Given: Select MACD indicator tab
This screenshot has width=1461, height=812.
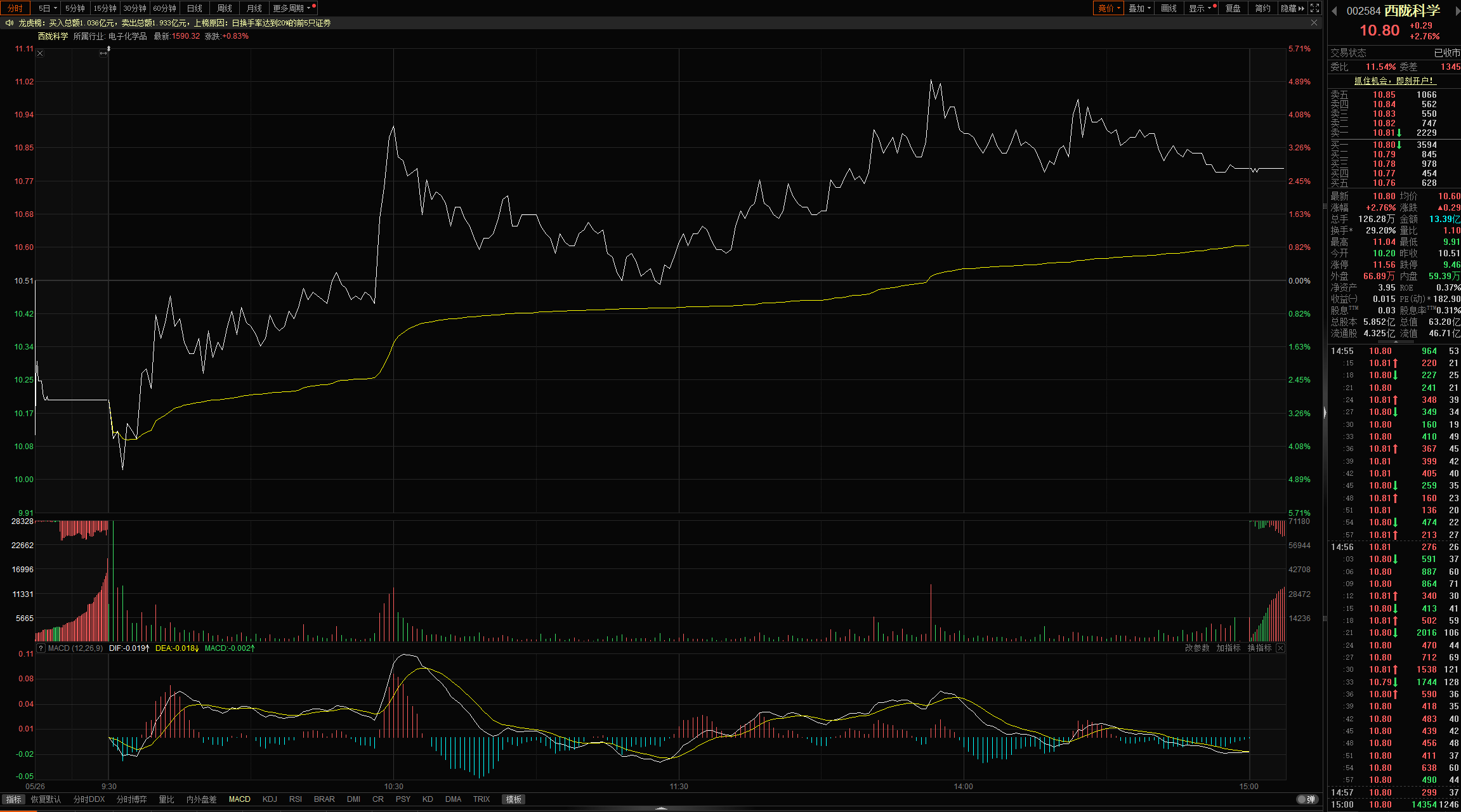Looking at the screenshot, I should click(x=239, y=799).
